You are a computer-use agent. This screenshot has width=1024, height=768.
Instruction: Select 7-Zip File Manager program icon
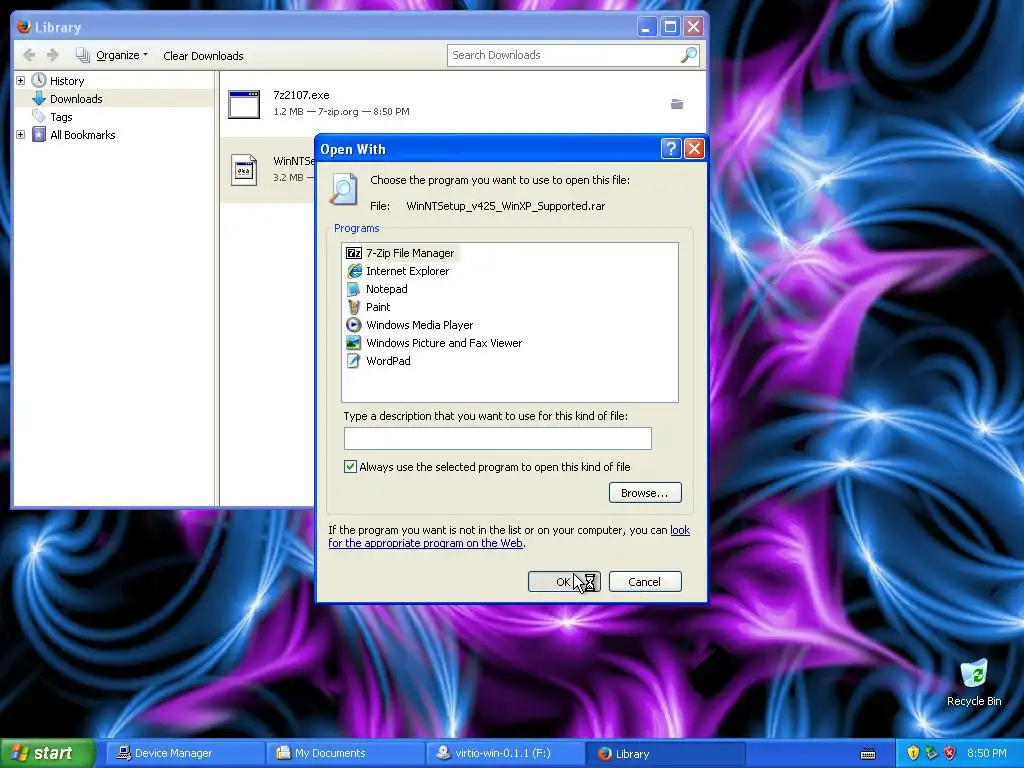pyautogui.click(x=354, y=253)
